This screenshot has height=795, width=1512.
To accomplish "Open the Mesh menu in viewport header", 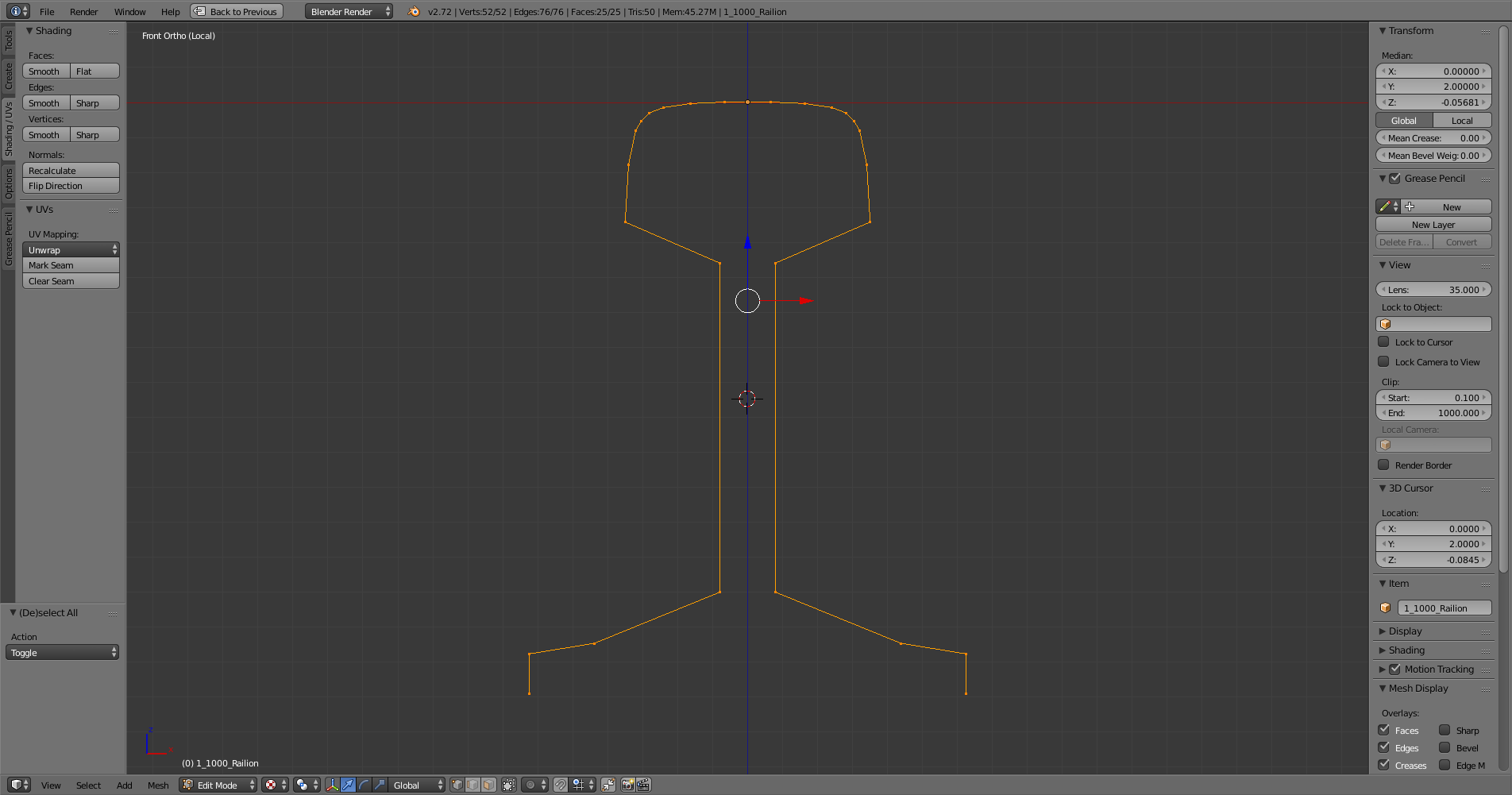I will pos(158,785).
